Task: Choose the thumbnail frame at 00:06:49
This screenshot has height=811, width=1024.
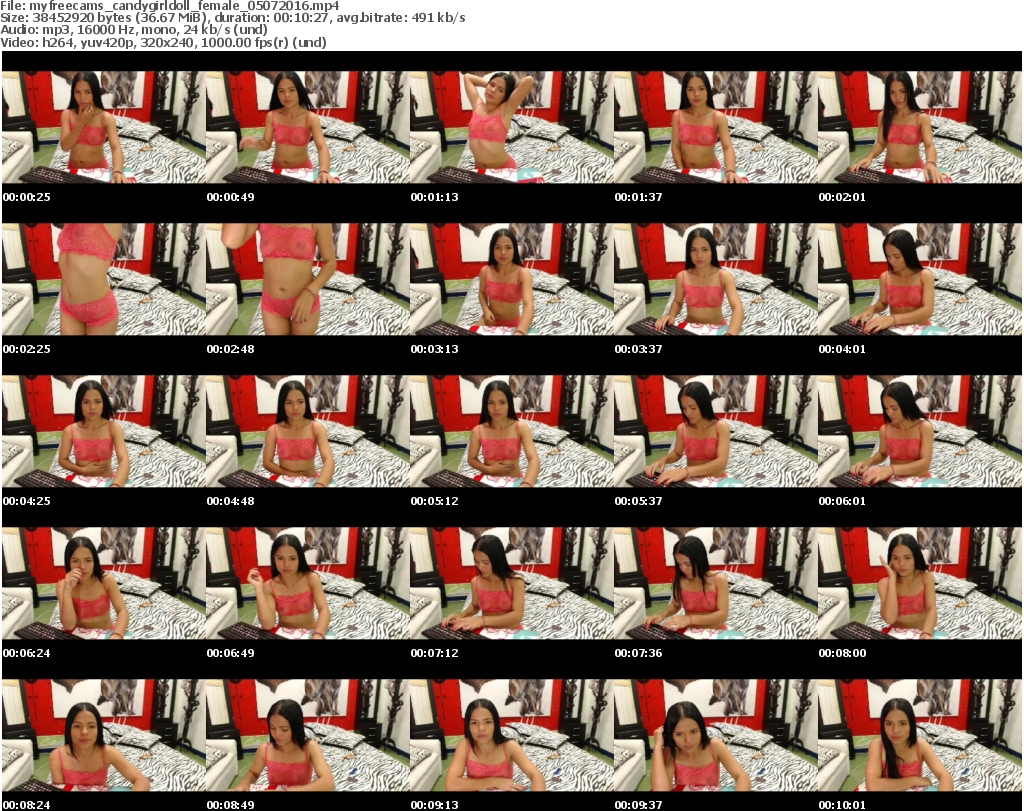Action: pyautogui.click(x=308, y=583)
